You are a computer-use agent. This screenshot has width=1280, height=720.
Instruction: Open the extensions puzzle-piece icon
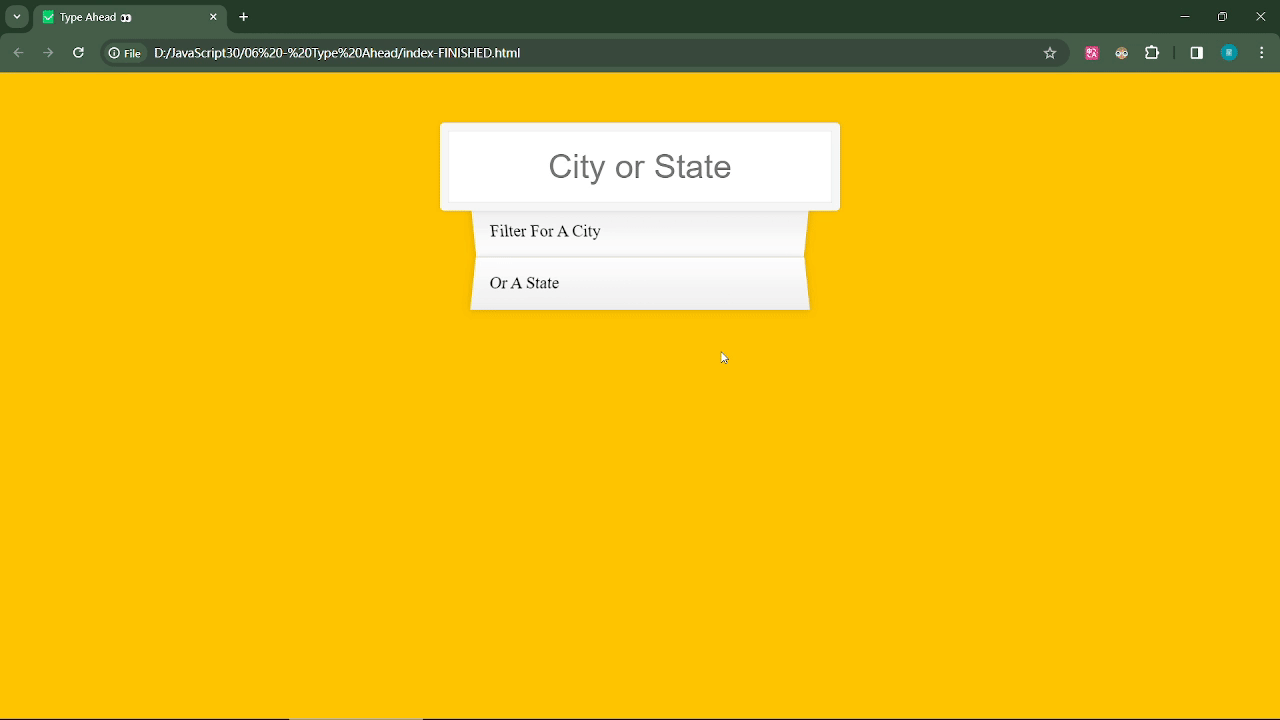[1152, 52]
